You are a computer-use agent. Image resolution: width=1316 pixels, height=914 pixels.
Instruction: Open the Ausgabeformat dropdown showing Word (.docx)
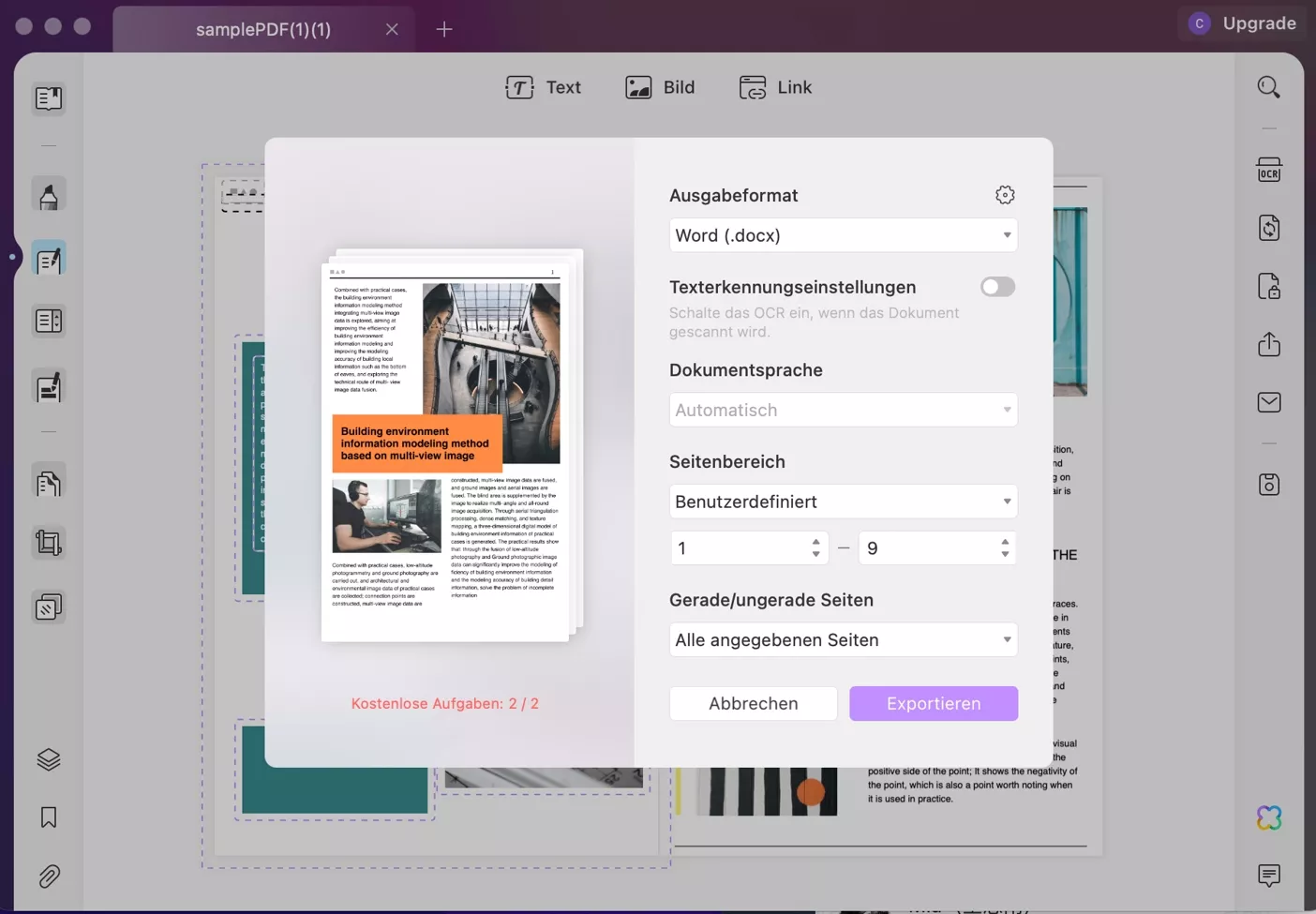pos(842,234)
